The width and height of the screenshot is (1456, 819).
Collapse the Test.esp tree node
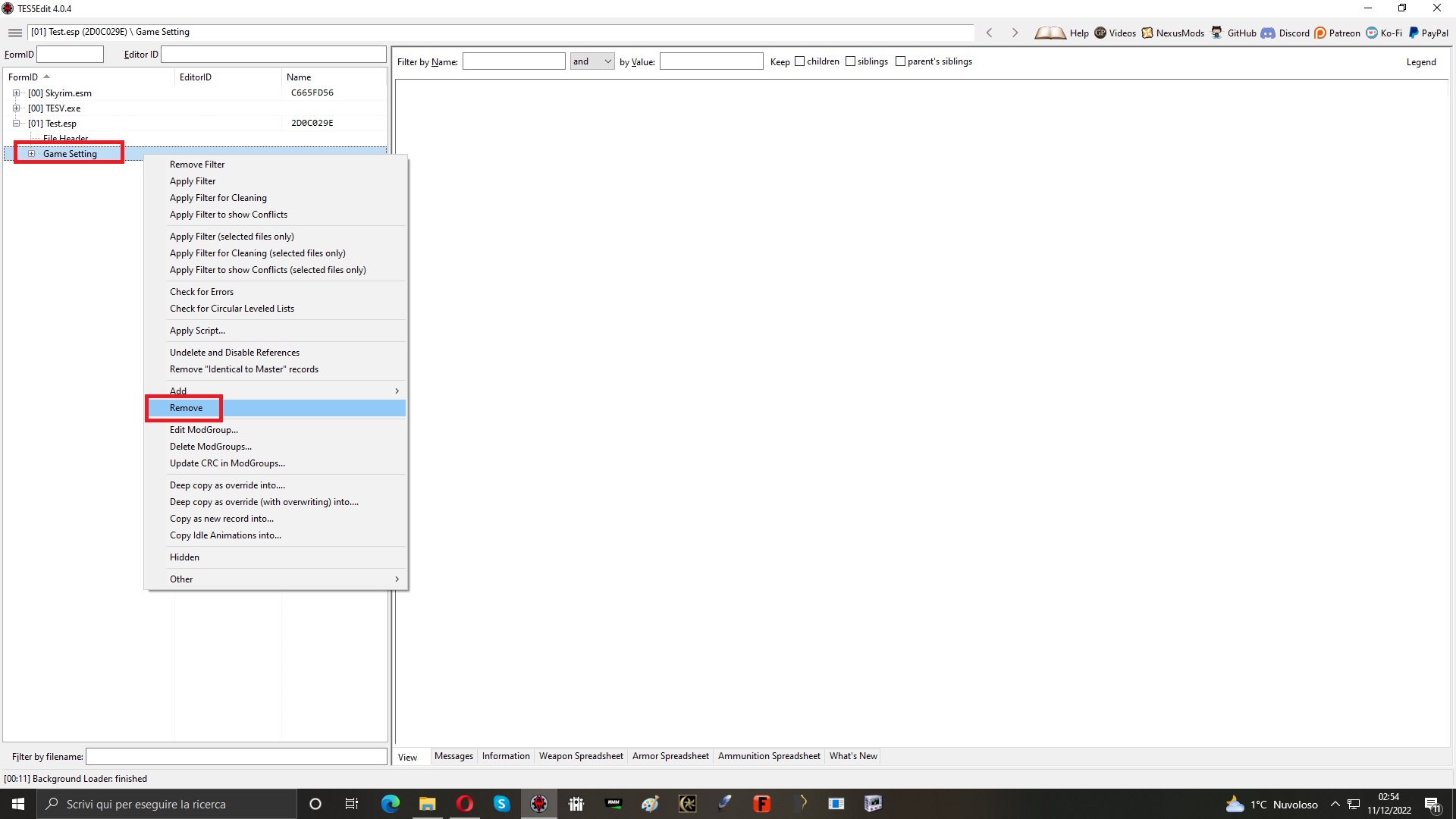pos(16,124)
